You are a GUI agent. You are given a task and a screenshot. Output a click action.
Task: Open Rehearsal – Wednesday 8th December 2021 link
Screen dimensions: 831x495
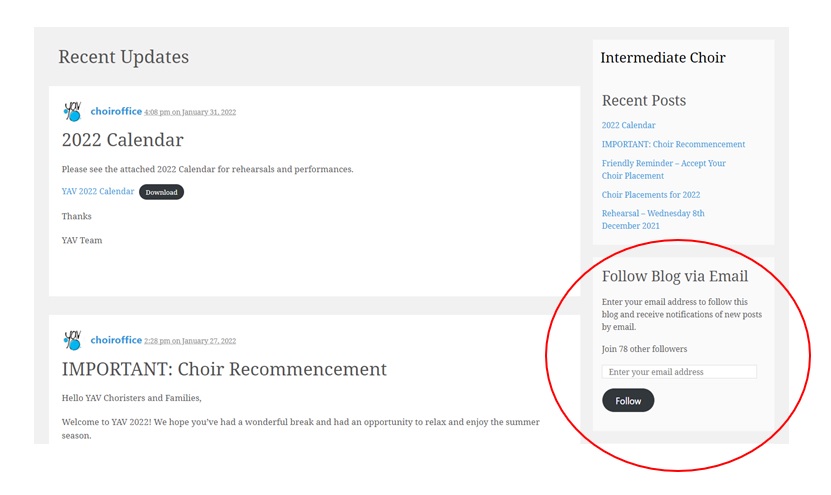(653, 219)
